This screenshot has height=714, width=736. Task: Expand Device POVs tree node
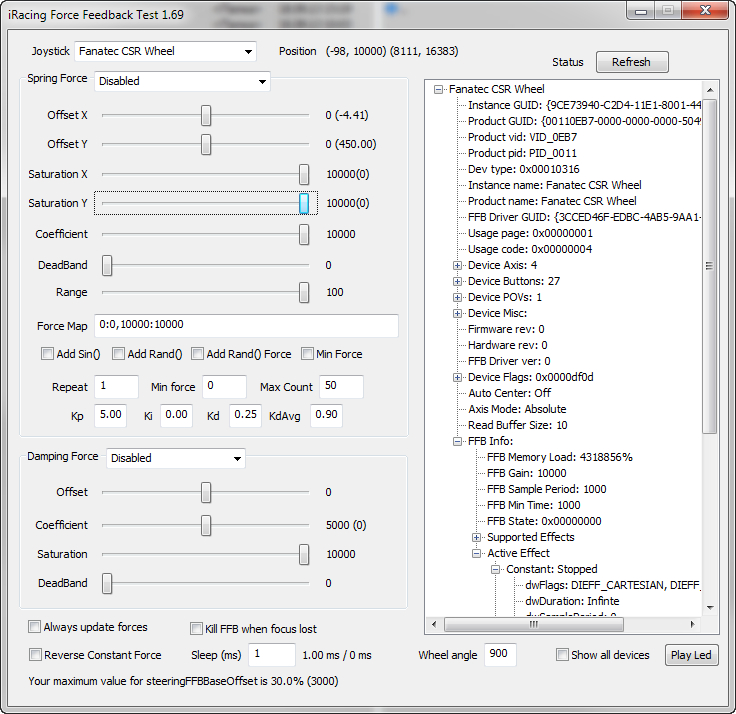pyautogui.click(x=458, y=297)
